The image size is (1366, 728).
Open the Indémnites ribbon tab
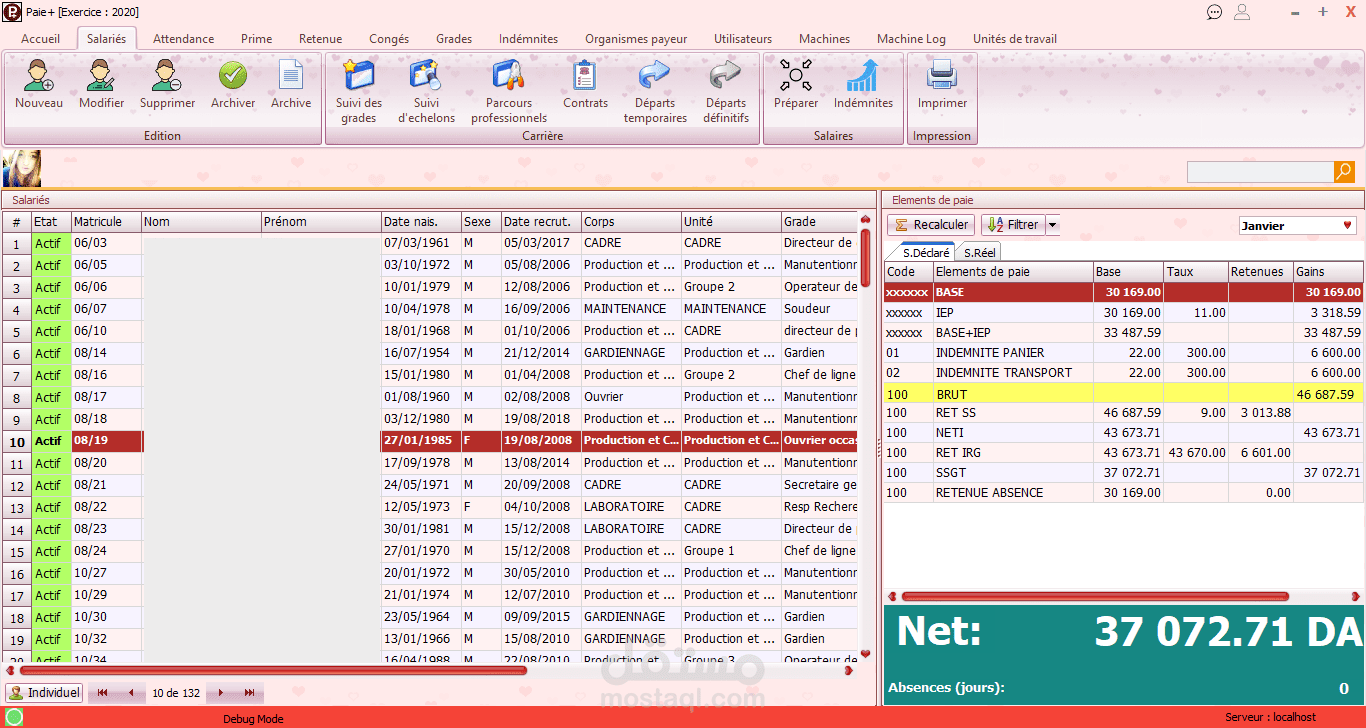click(x=528, y=39)
